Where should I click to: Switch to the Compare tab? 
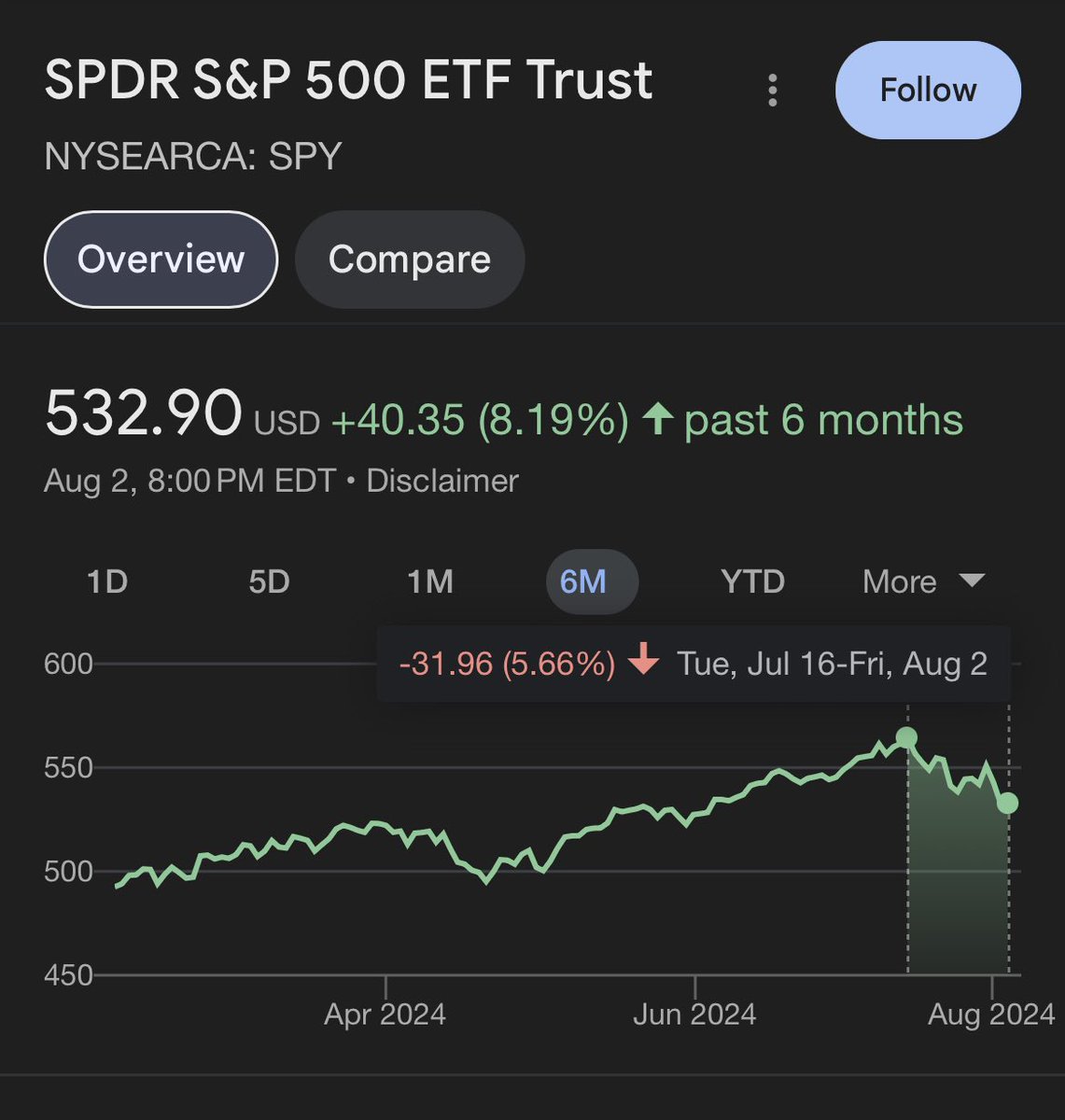[x=409, y=259]
